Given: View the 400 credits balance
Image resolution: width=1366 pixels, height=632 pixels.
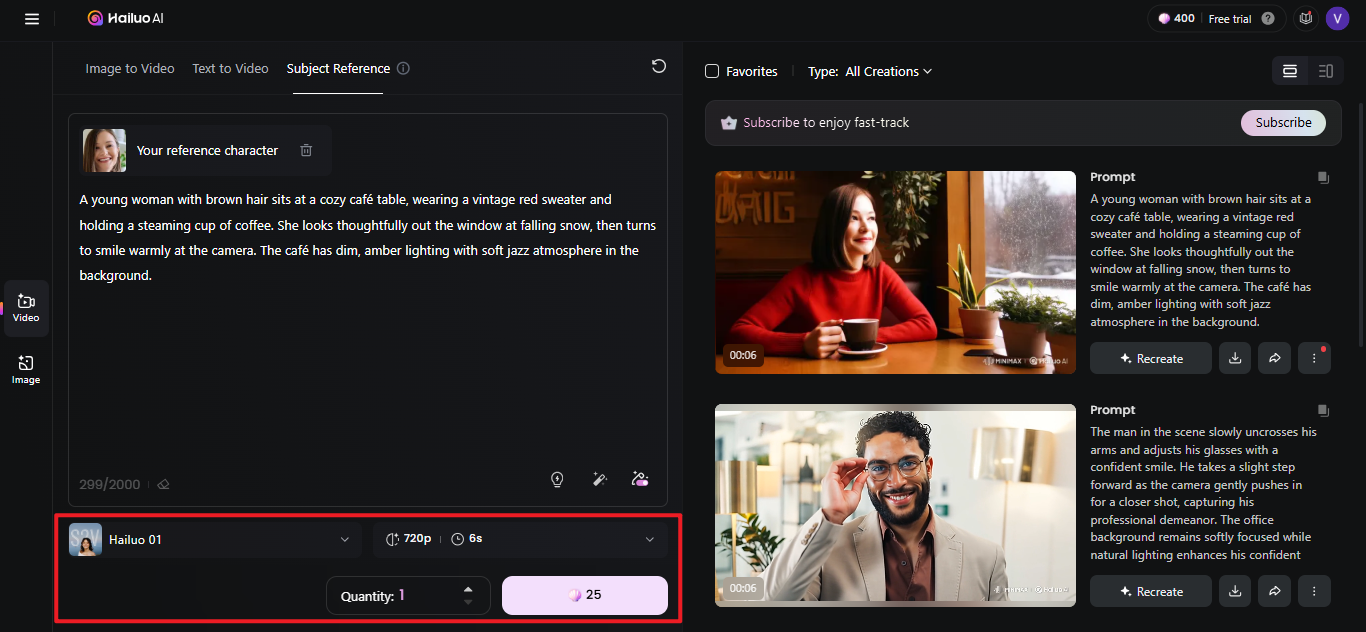Looking at the screenshot, I should click(x=1176, y=18).
